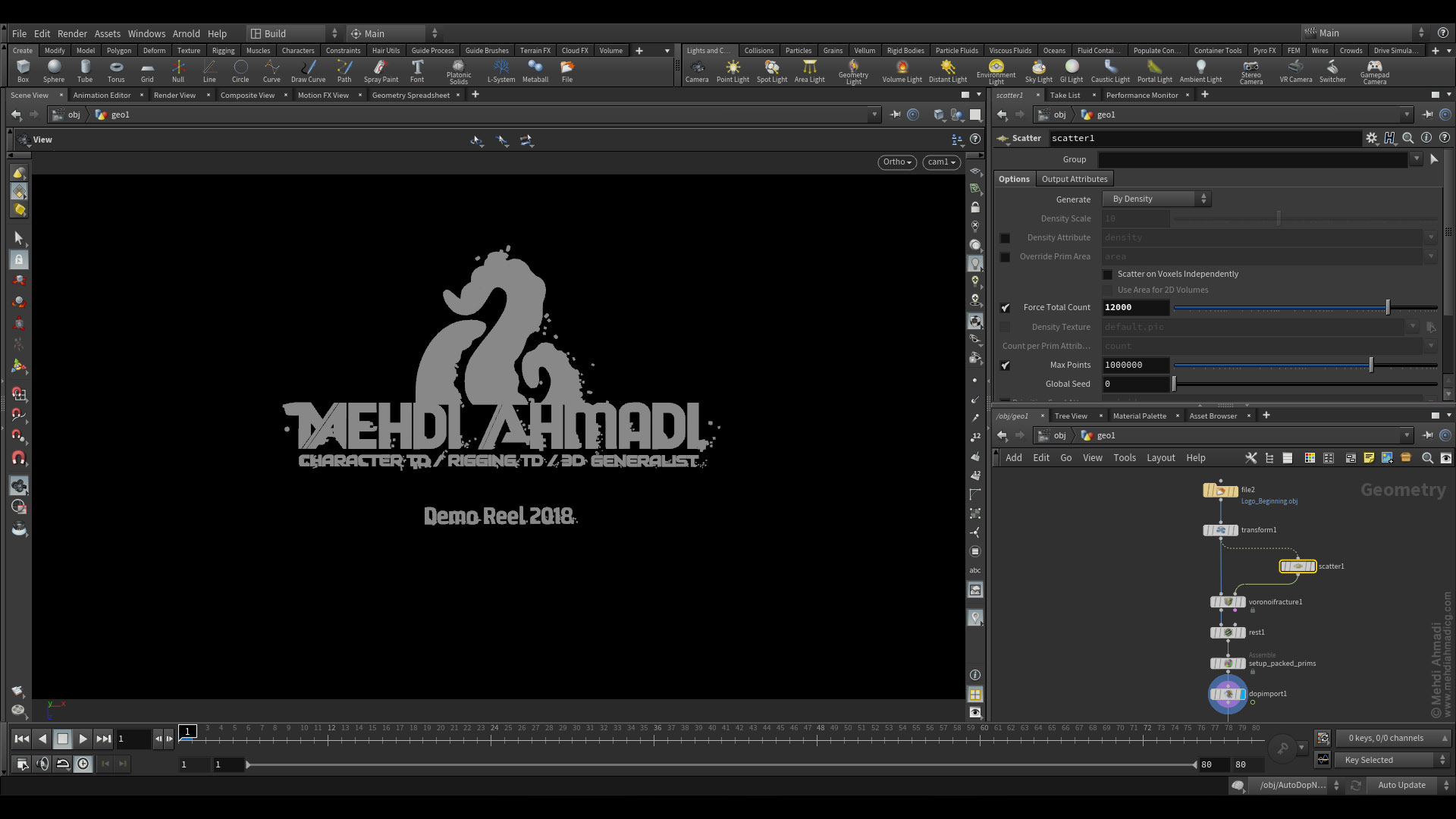Screen dimensions: 1456x819
Task: Open the Ortho viewport projection menu
Action: pyautogui.click(x=897, y=162)
